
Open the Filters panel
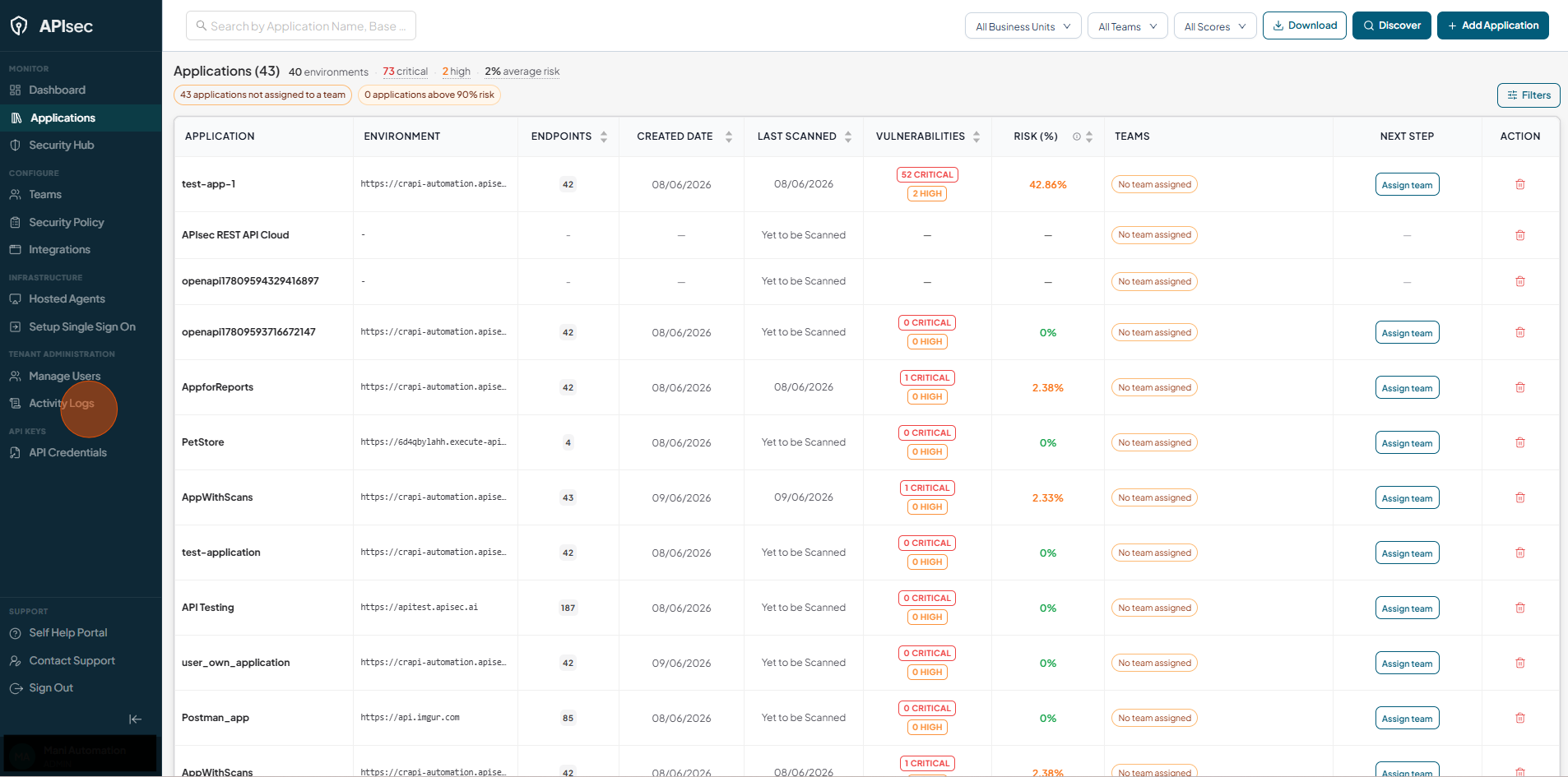point(1529,95)
